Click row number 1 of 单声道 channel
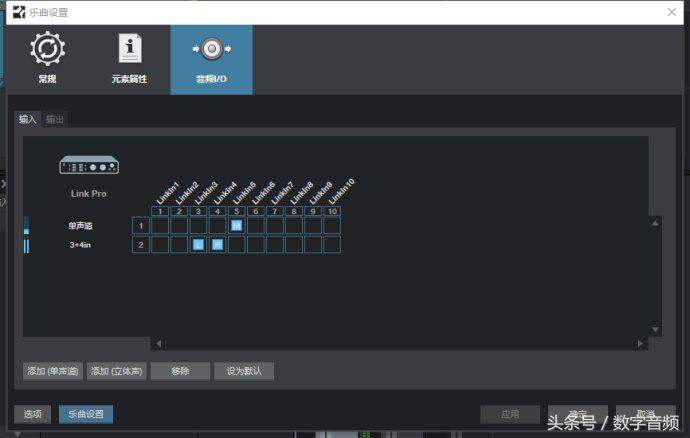The width and height of the screenshot is (690, 438). point(141,226)
